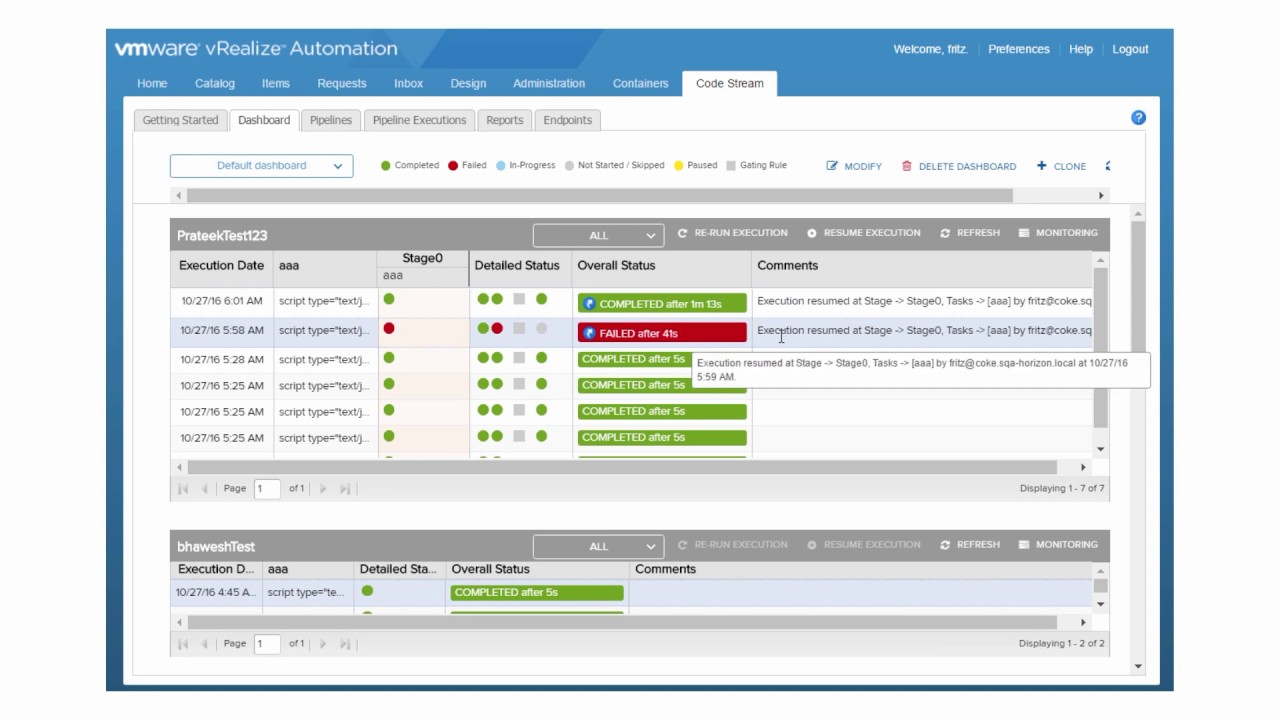The image size is (1280, 720).
Task: Open the ALL filter dropdown in bhaweshTest
Action: [x=598, y=546]
